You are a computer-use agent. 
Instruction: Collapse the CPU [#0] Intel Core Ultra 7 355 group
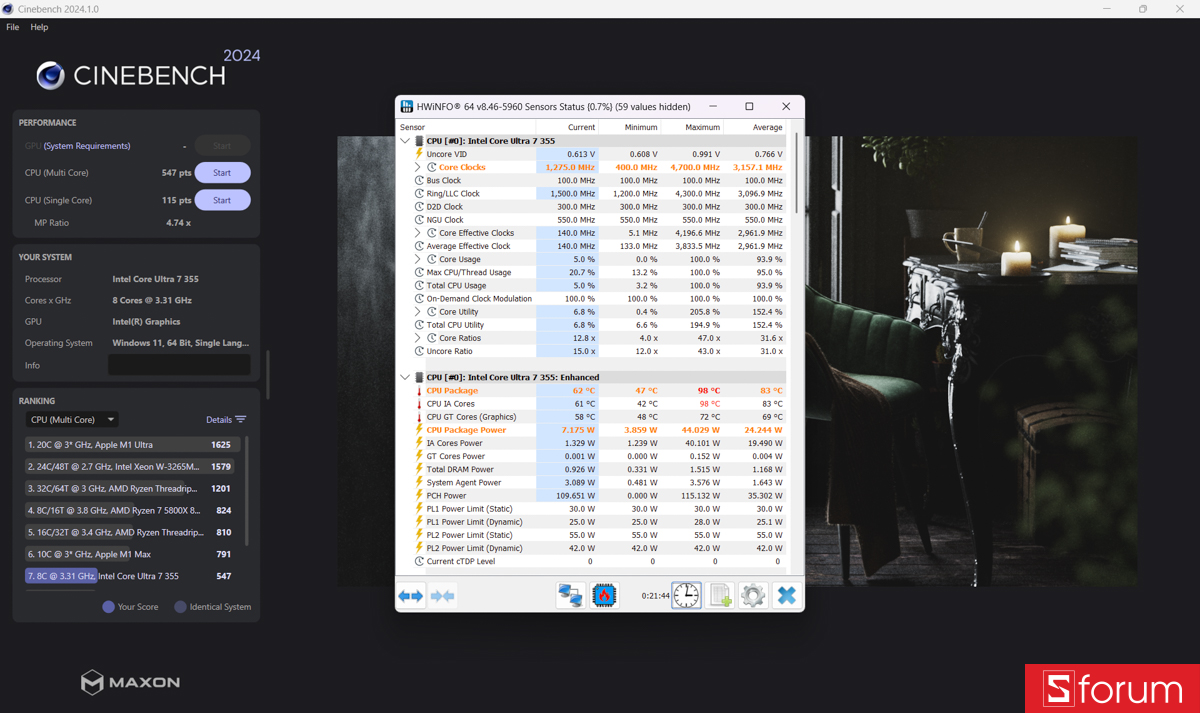pyautogui.click(x=405, y=141)
